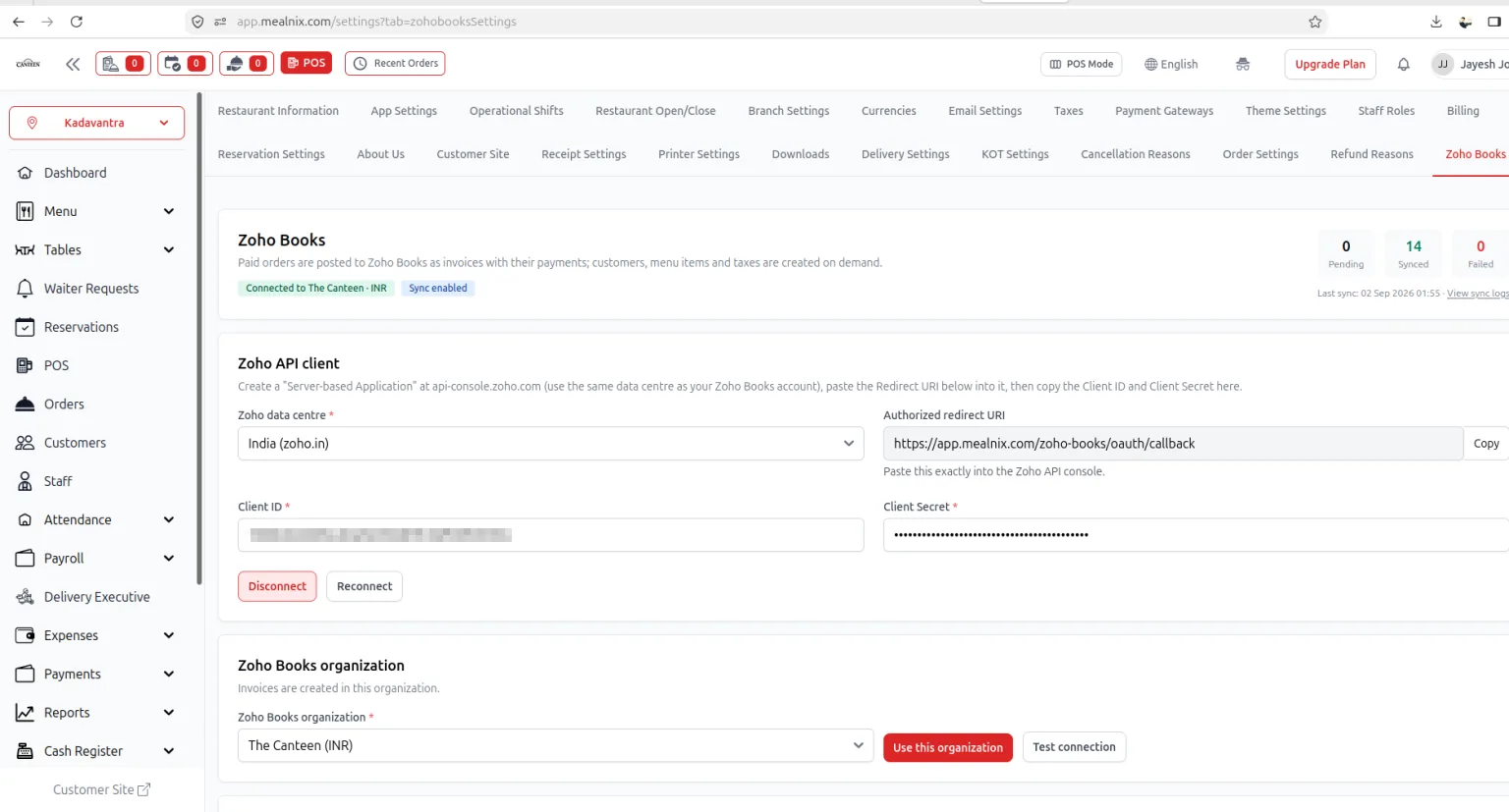Collapse the sidebar with double-chevron icon
This screenshot has width=1509, height=812.
pyautogui.click(x=73, y=64)
